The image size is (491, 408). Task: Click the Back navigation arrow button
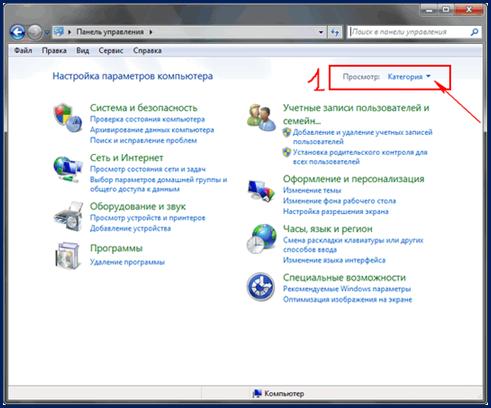(17, 32)
